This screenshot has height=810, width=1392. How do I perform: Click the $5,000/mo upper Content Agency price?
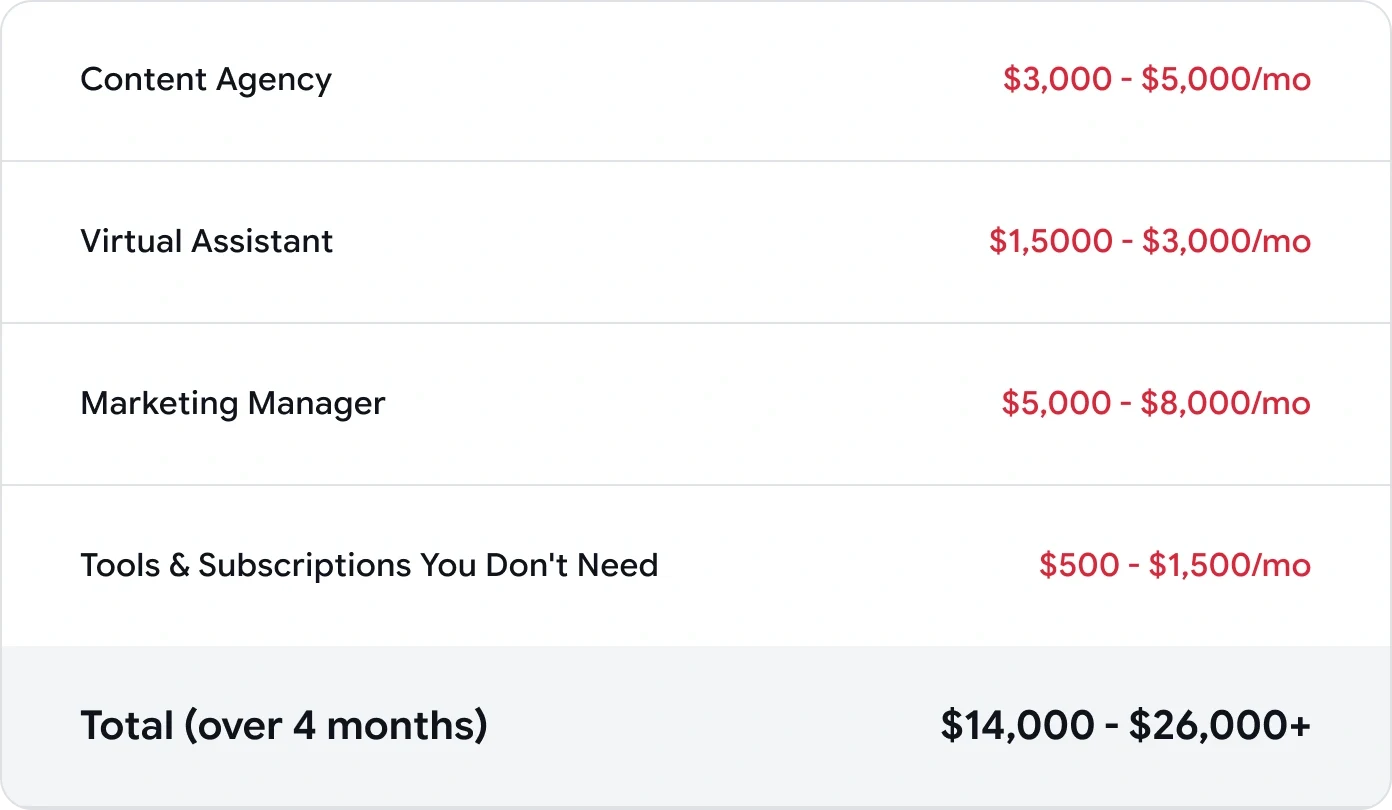(x=1226, y=80)
